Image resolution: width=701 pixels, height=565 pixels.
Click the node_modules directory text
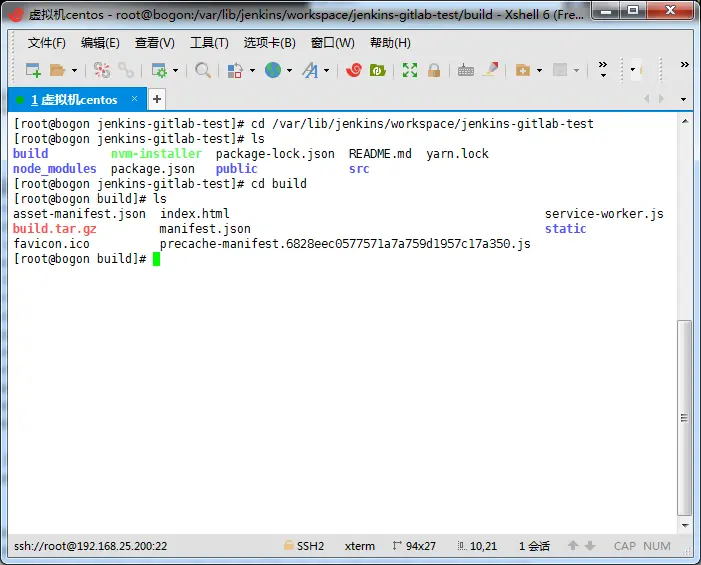55,169
